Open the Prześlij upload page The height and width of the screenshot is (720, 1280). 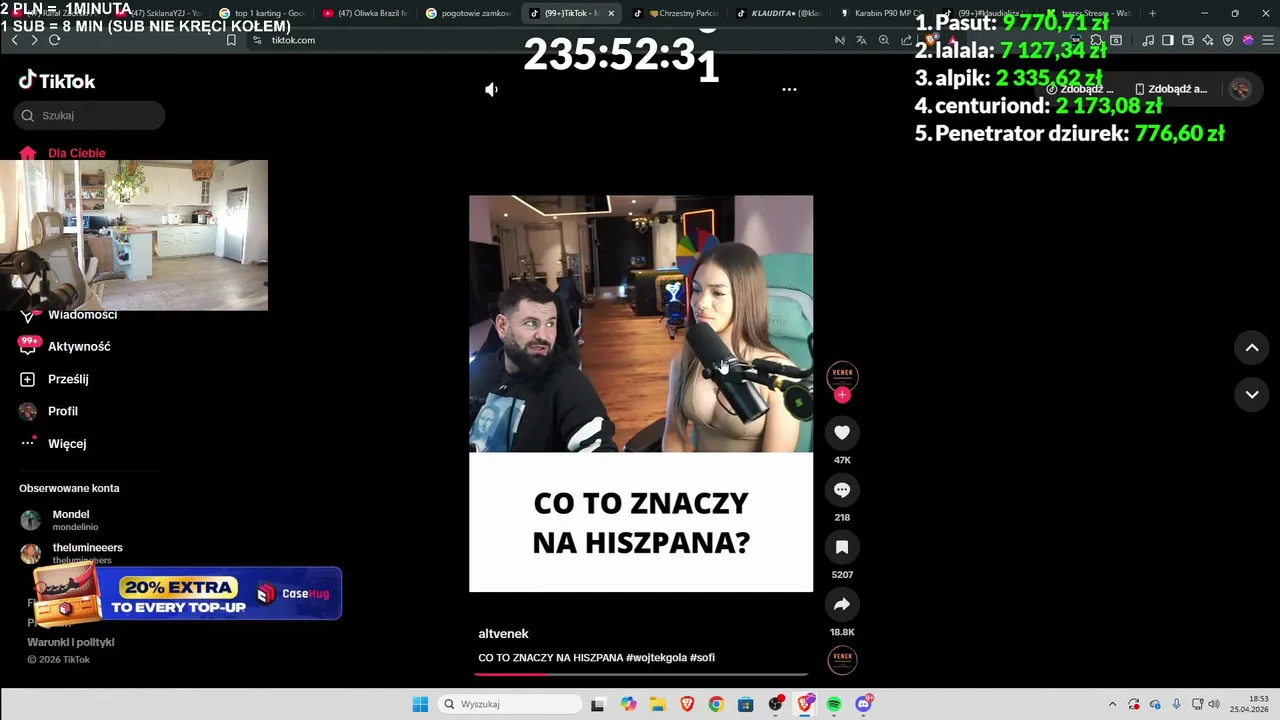(x=55, y=379)
